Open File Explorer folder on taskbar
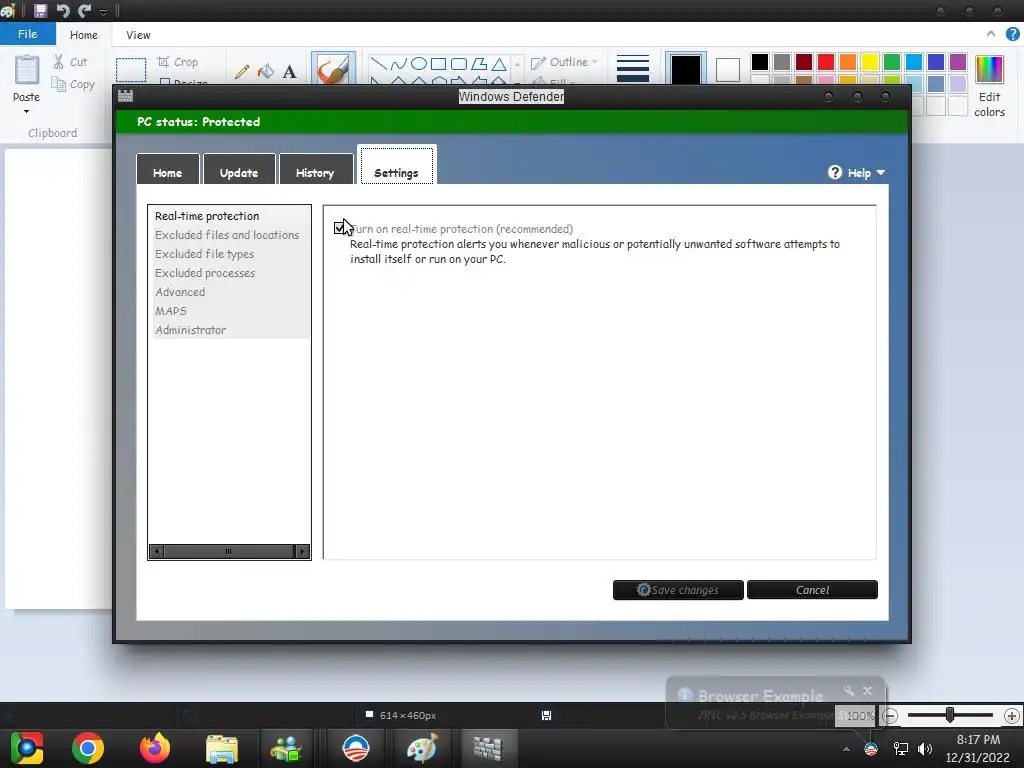 coord(222,748)
